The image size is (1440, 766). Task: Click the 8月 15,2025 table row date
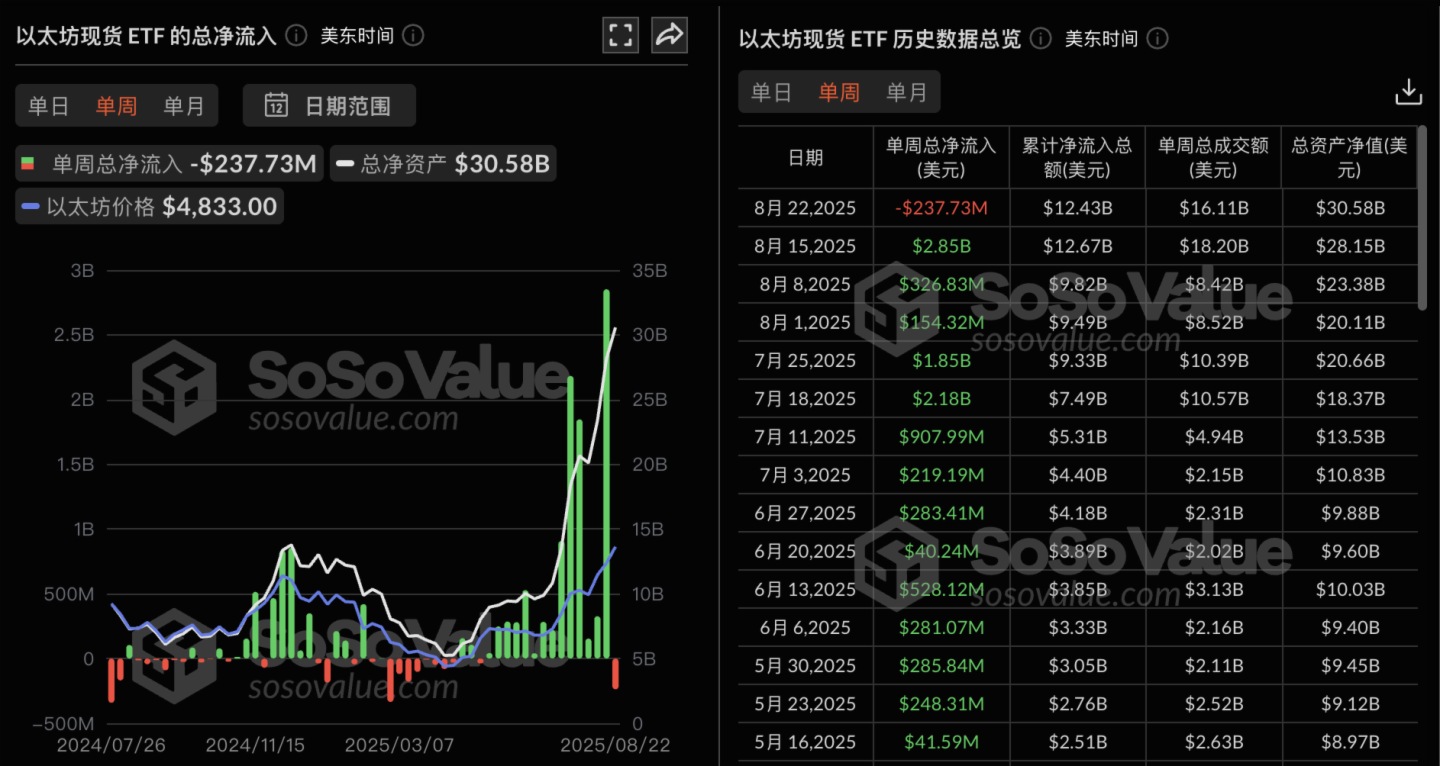(806, 246)
